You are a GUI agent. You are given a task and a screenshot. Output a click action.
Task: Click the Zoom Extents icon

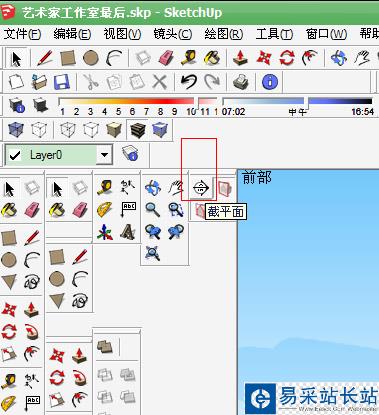[153, 253]
